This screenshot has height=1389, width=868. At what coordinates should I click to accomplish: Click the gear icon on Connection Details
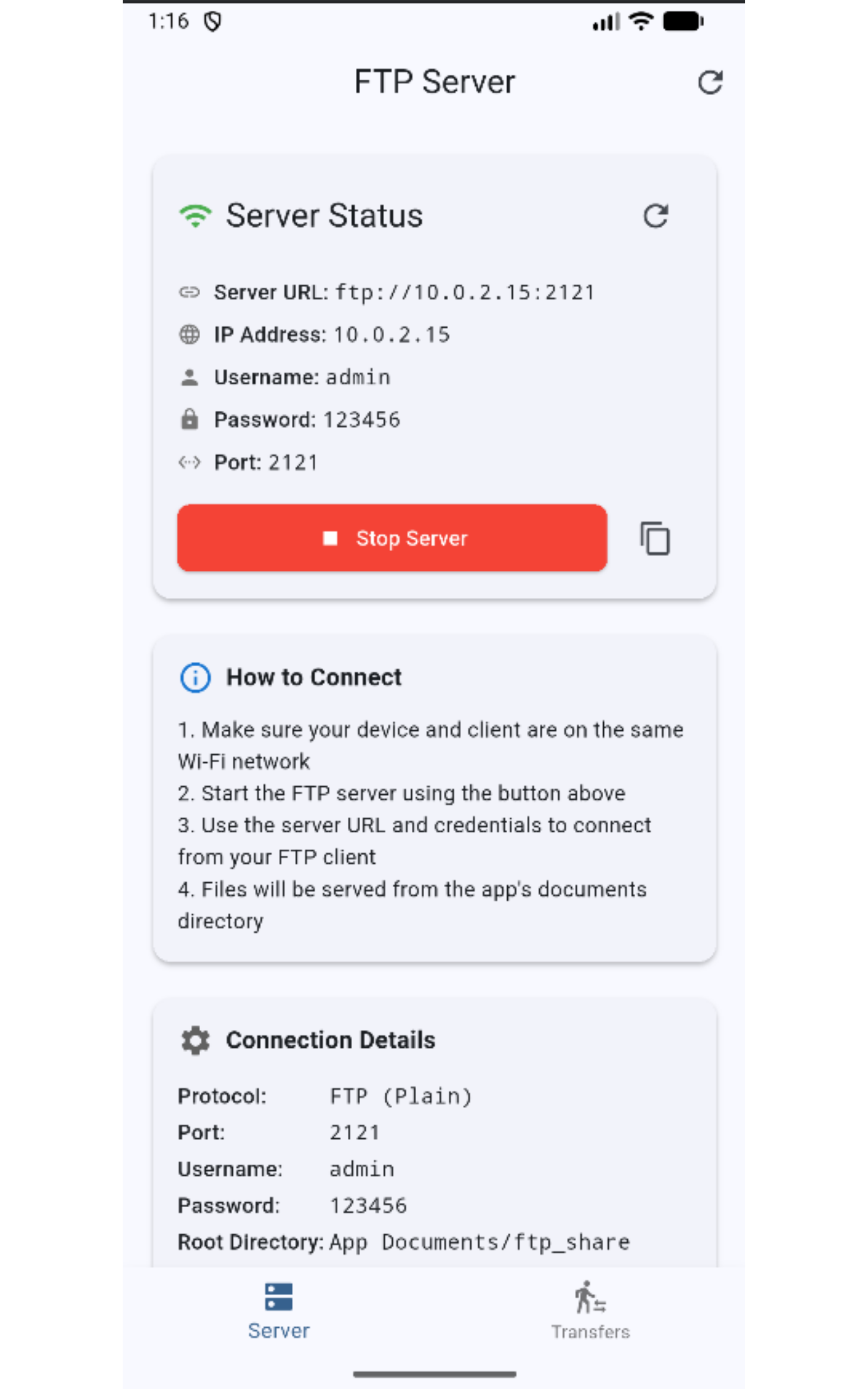pos(195,1040)
